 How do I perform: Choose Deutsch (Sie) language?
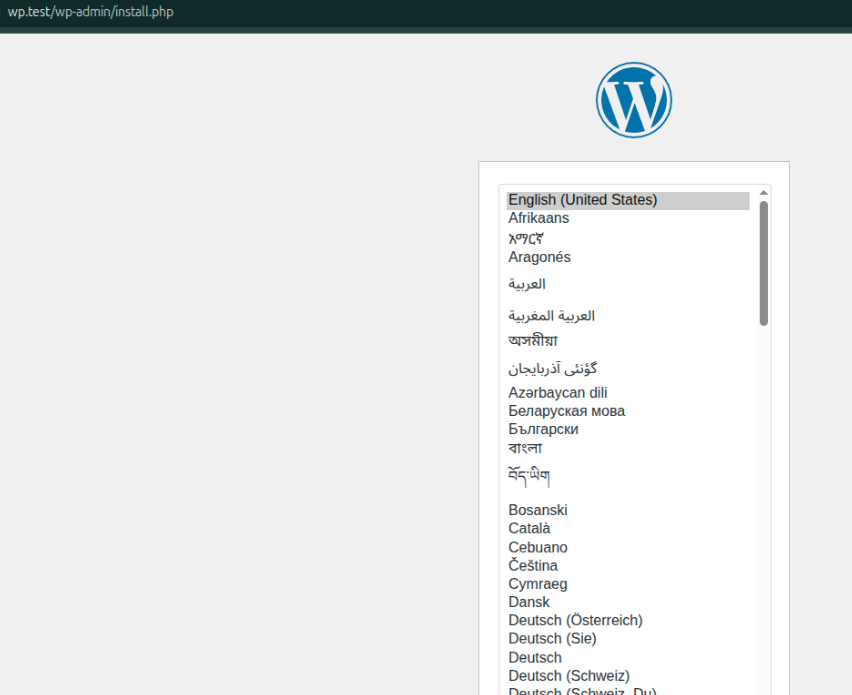[x=552, y=638]
